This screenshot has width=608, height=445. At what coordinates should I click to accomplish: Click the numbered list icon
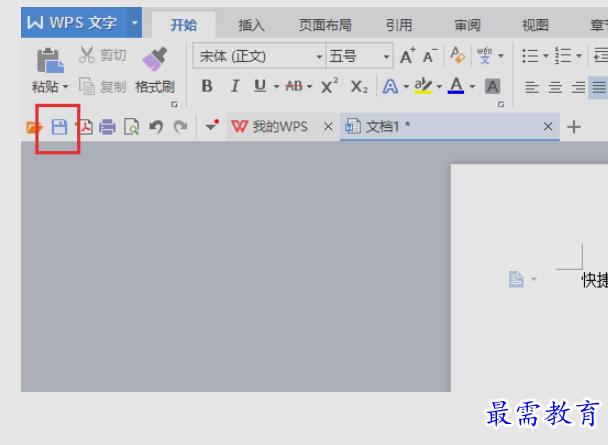(563, 56)
